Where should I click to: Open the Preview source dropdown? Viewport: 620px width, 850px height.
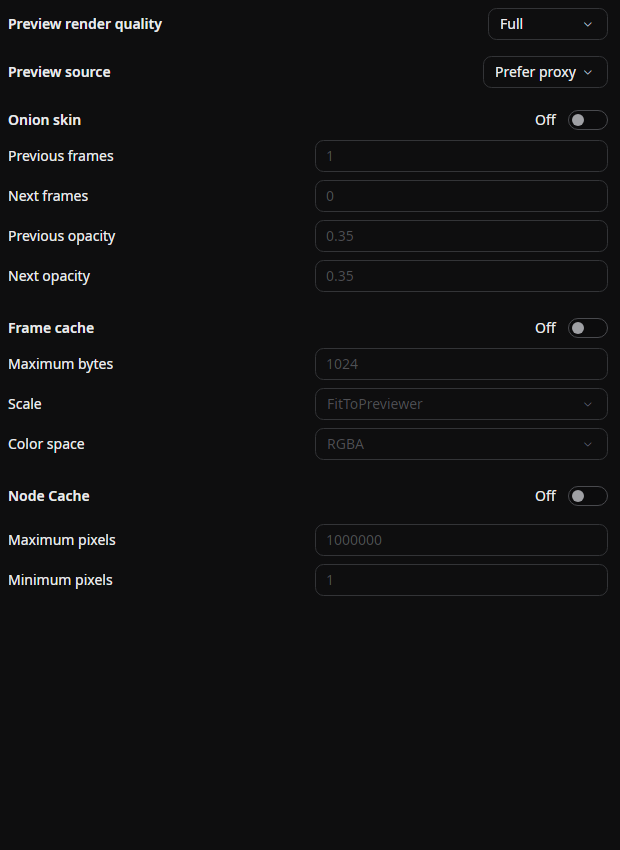[545, 72]
